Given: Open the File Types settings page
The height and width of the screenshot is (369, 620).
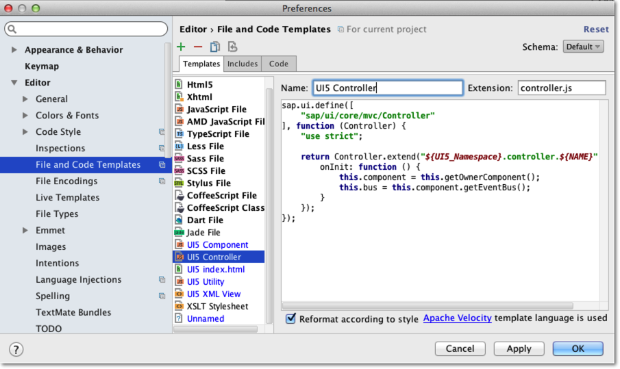Looking at the screenshot, I should point(57,214).
